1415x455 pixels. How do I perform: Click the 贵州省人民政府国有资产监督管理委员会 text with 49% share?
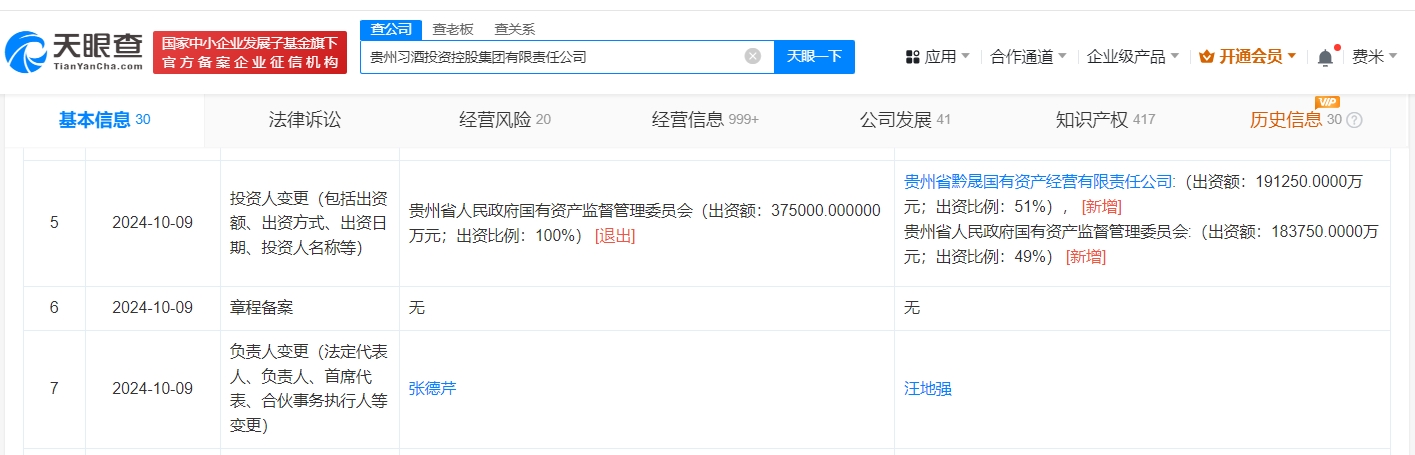coord(1047,232)
